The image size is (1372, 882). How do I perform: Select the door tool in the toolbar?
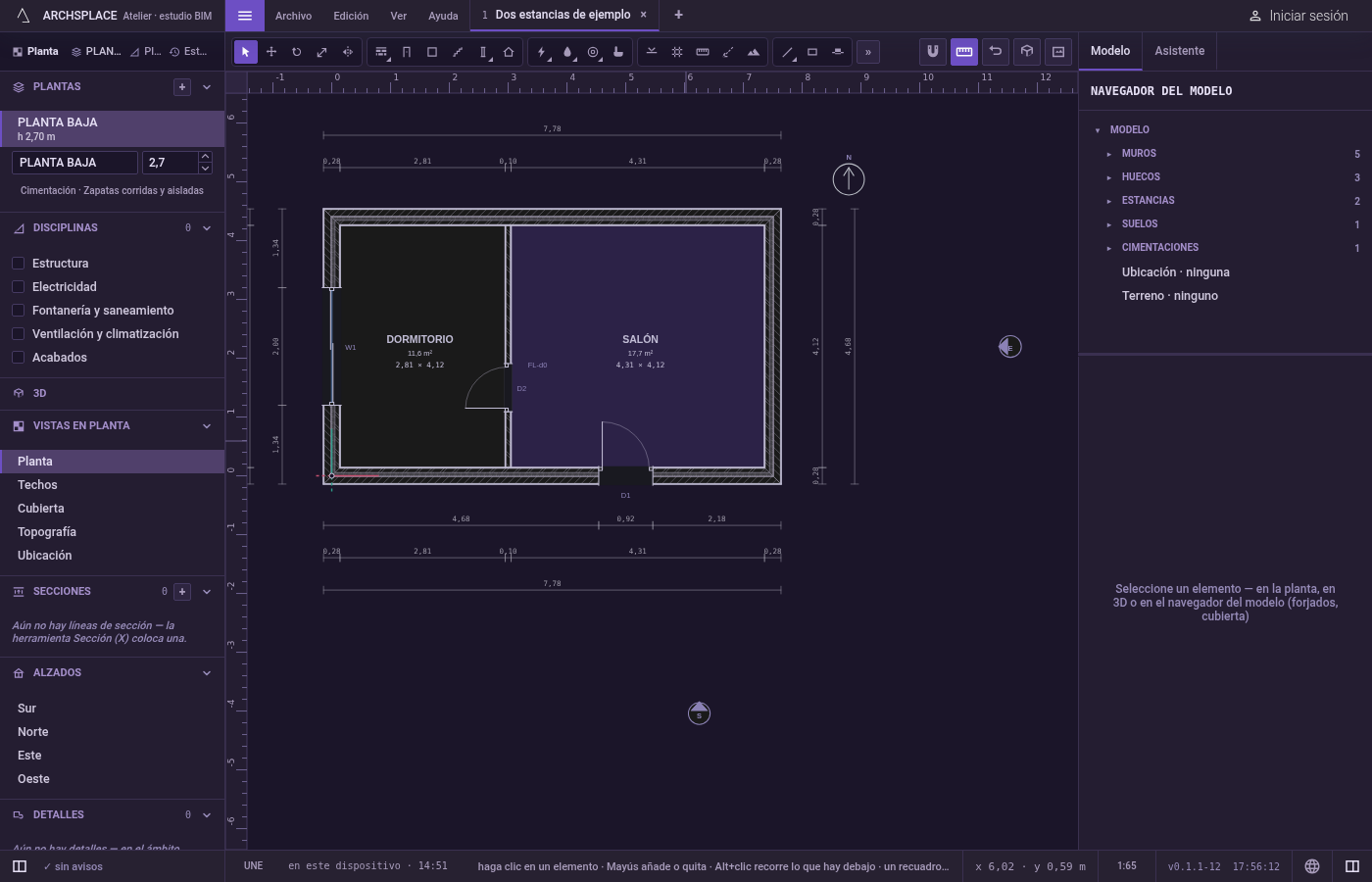point(407,52)
